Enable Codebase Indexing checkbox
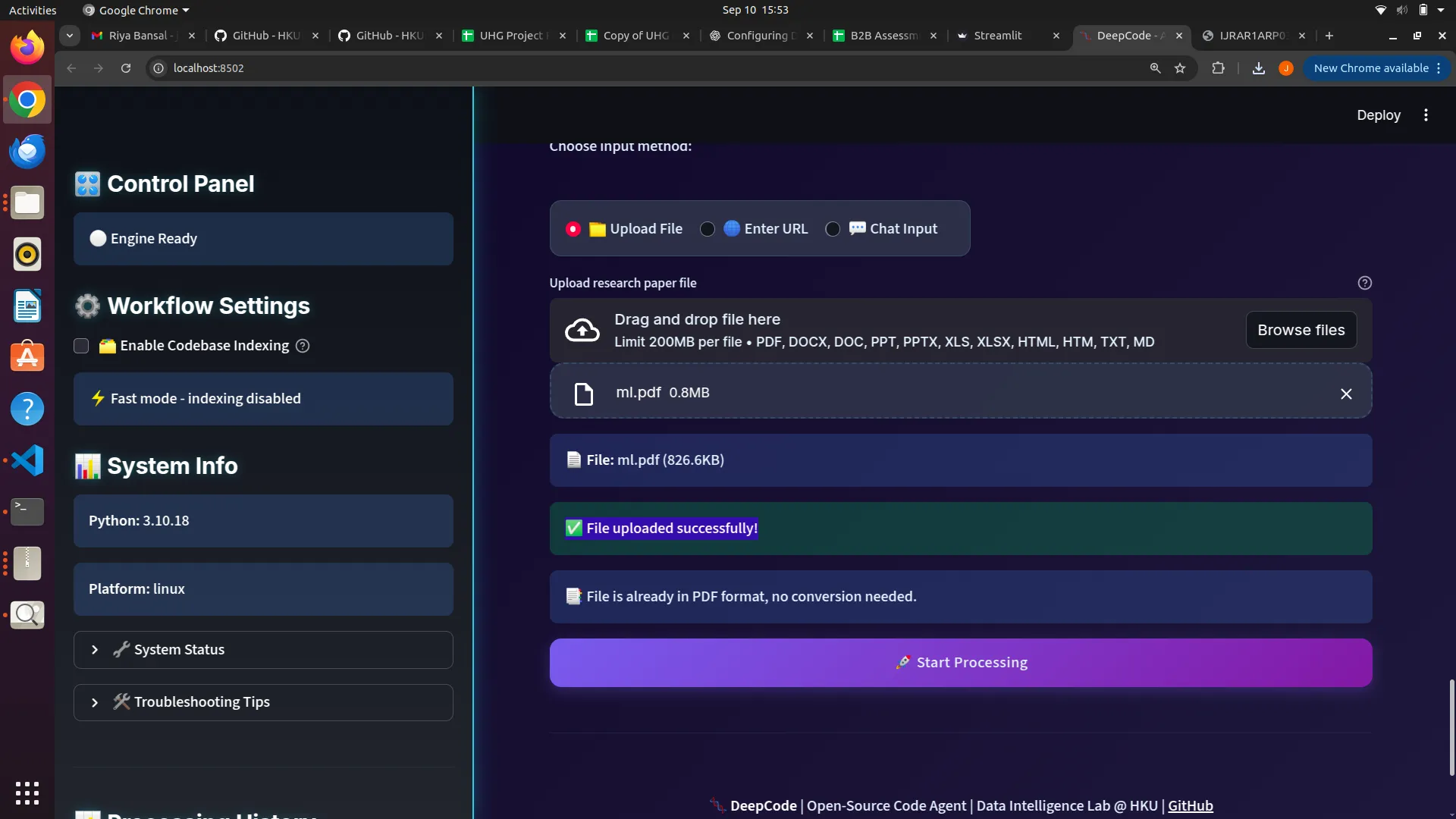 click(81, 346)
